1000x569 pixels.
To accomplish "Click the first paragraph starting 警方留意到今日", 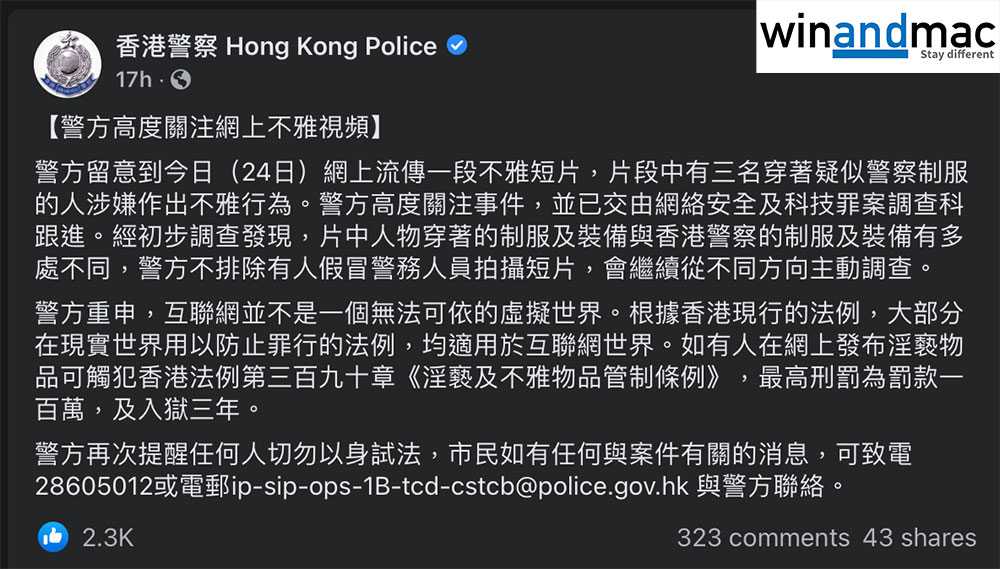I will tap(500, 218).
